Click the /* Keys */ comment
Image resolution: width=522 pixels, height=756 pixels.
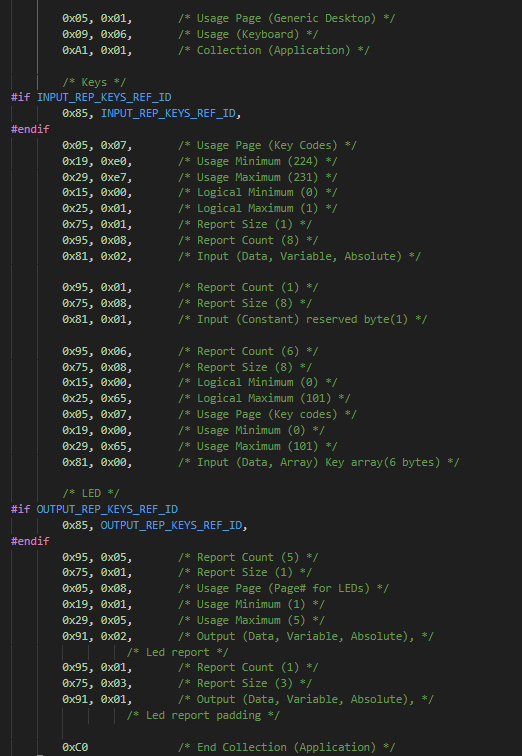[x=94, y=82]
